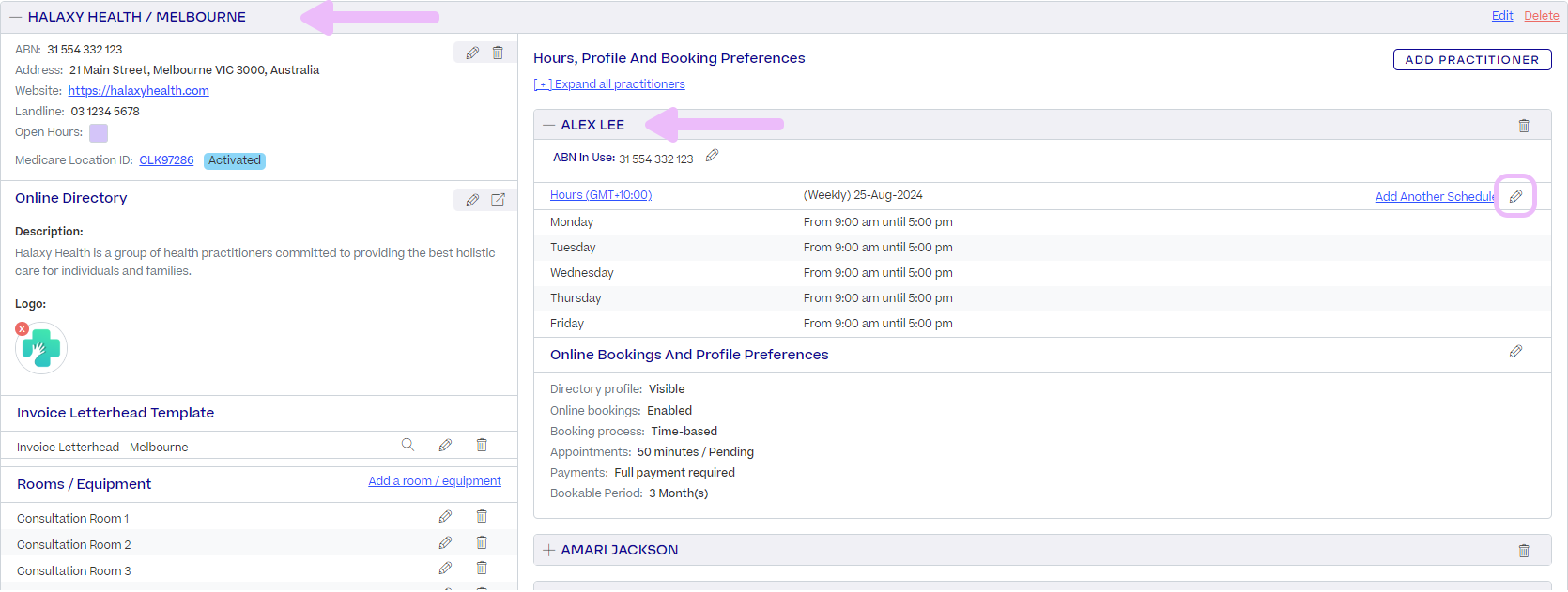Click the landline number 03 1234 5678

(105, 112)
